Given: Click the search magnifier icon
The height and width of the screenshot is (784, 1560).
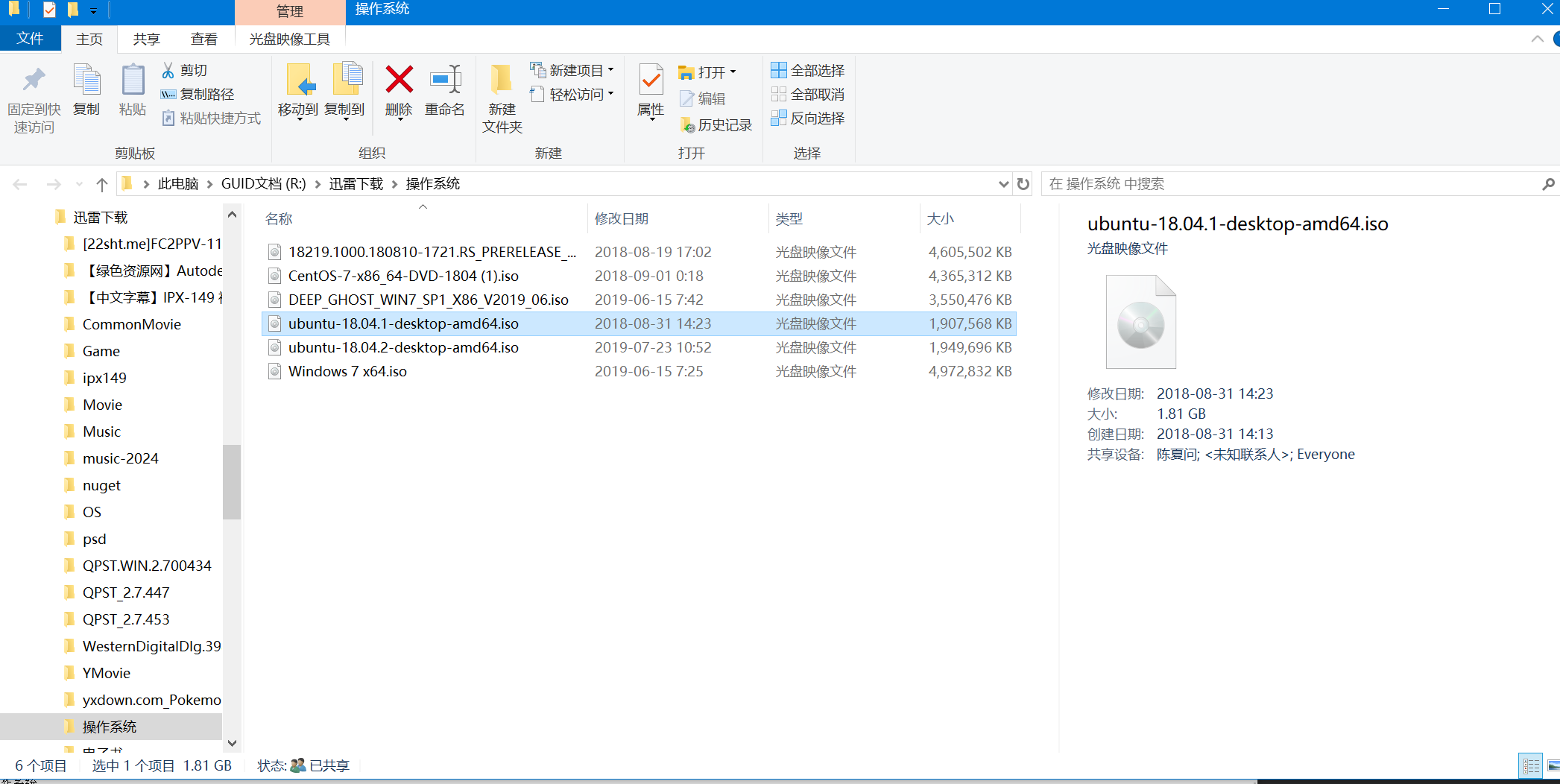Looking at the screenshot, I should point(1548,184).
